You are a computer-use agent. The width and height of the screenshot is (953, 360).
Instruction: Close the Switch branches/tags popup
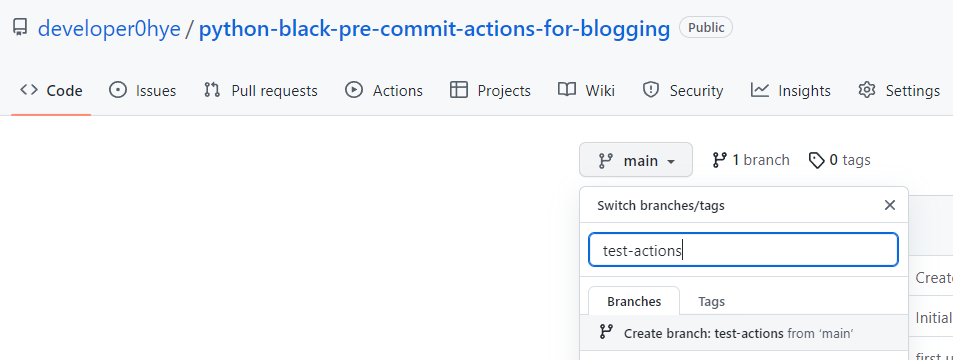pyautogui.click(x=890, y=205)
